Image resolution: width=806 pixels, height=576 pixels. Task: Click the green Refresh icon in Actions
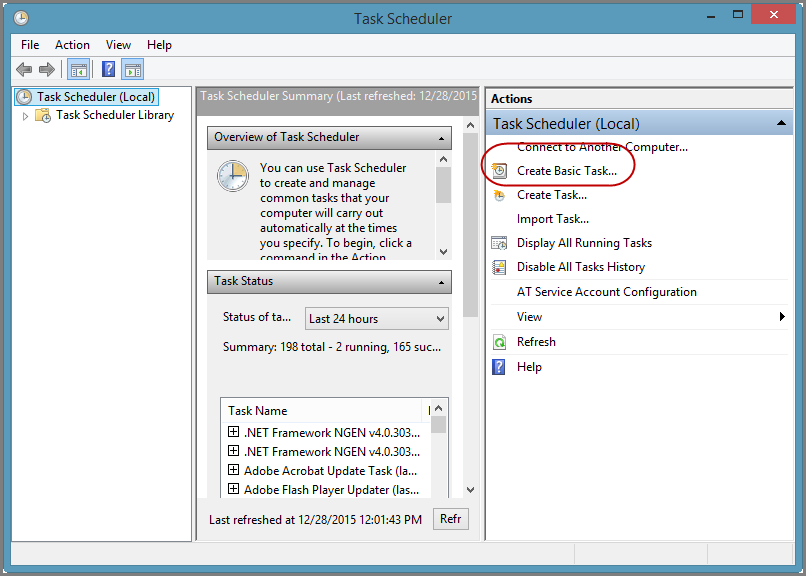[499, 342]
